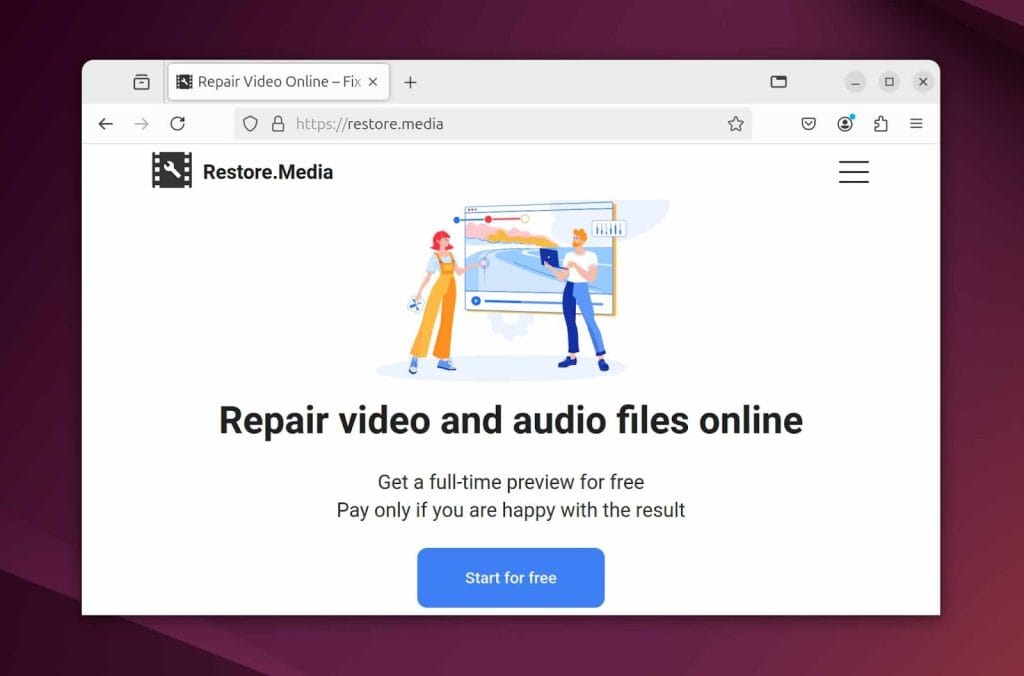Image resolution: width=1024 pixels, height=676 pixels.
Task: Close the Repair Video Online tab
Action: point(373,82)
